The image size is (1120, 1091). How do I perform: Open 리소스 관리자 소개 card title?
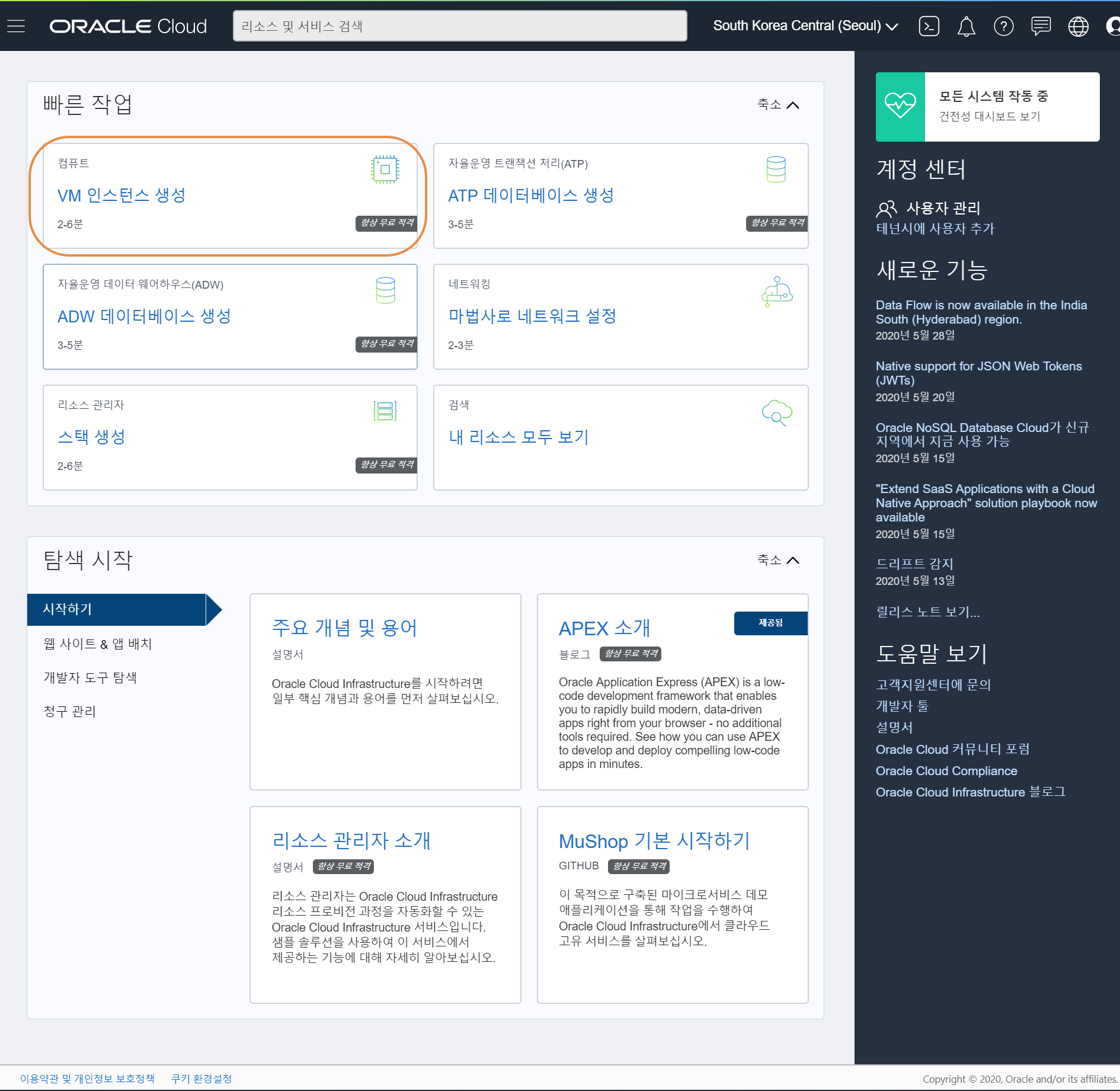[351, 841]
